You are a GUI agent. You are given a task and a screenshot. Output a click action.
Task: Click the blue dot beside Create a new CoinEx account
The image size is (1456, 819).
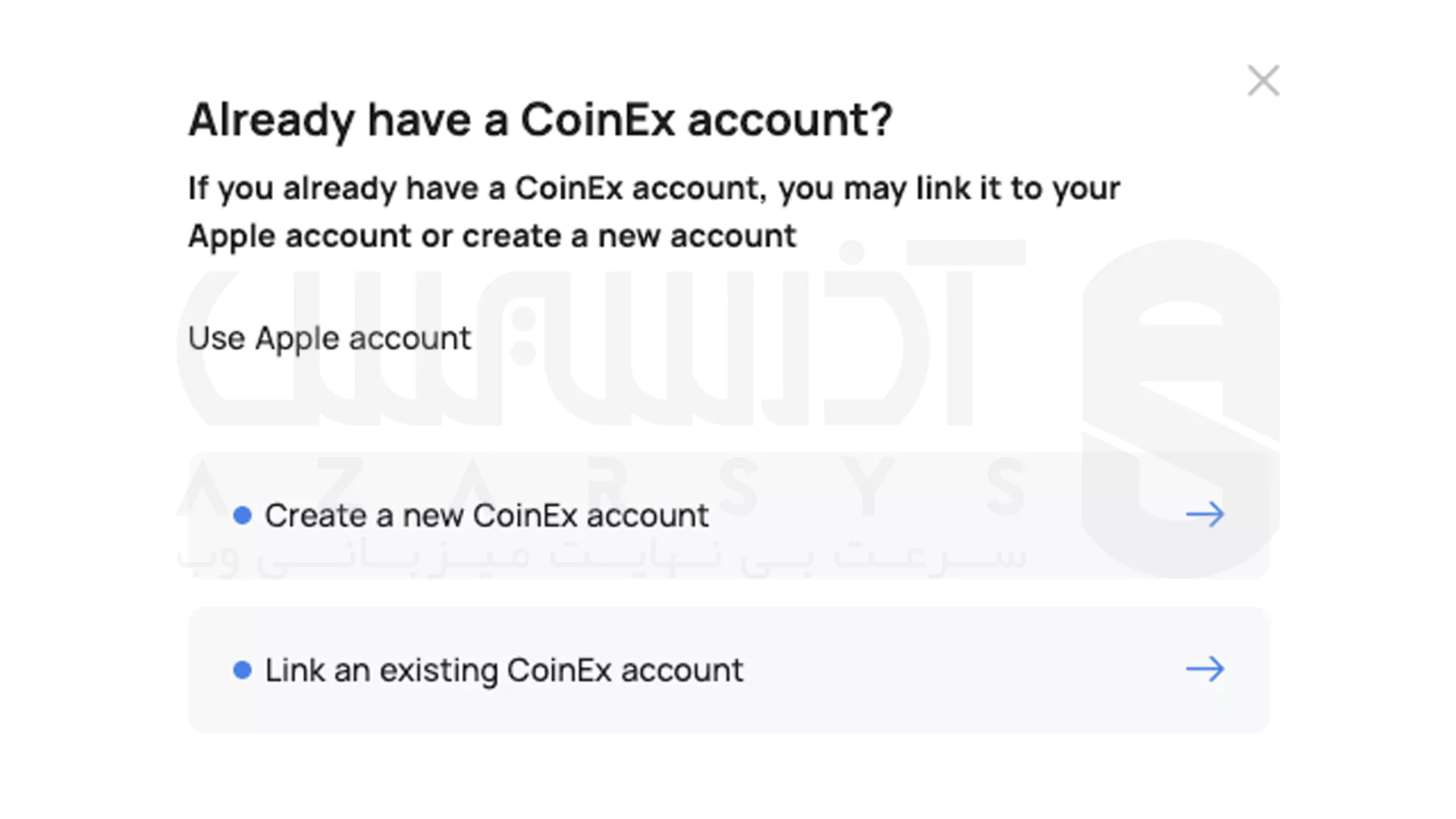tap(243, 515)
